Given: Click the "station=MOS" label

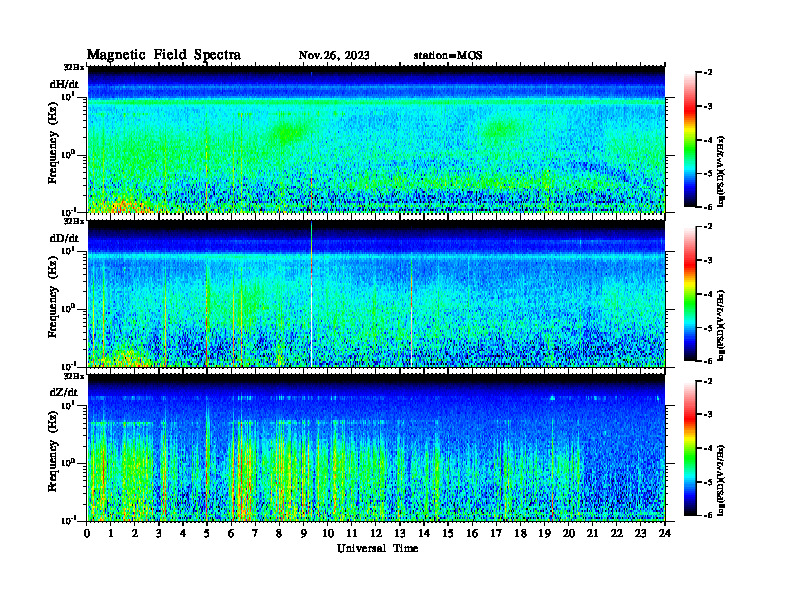Looking at the screenshot, I should point(448,55).
